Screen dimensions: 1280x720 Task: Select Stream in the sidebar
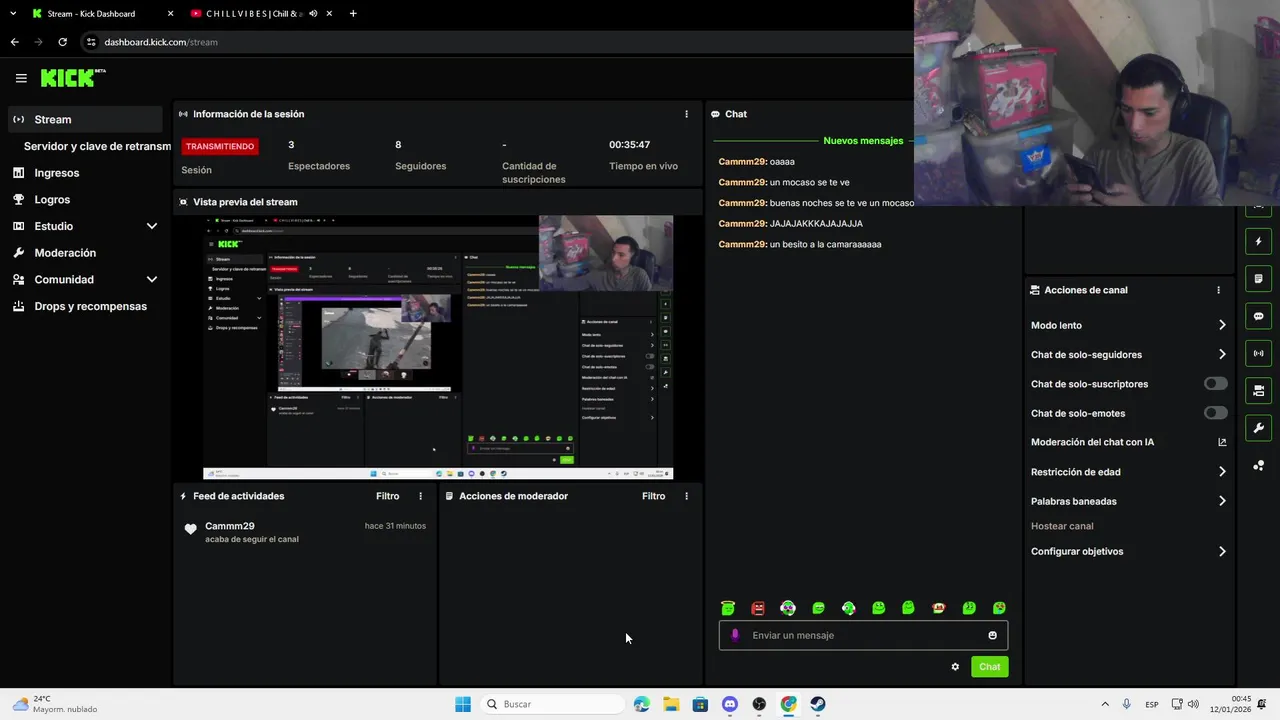click(84, 119)
